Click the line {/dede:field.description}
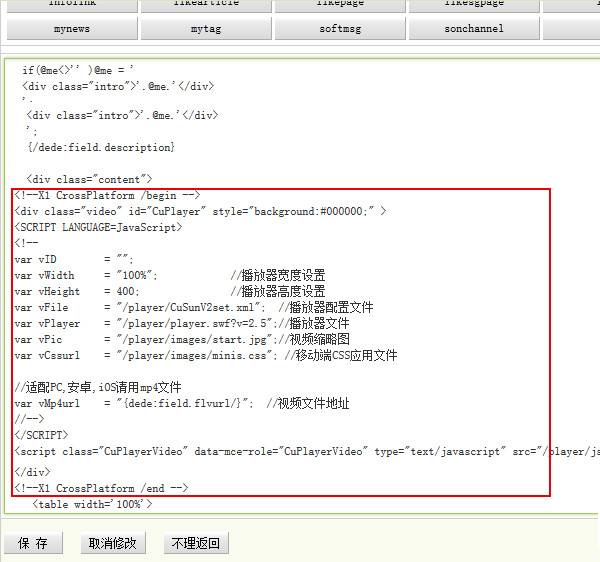This screenshot has width=600, height=562. pos(101,147)
